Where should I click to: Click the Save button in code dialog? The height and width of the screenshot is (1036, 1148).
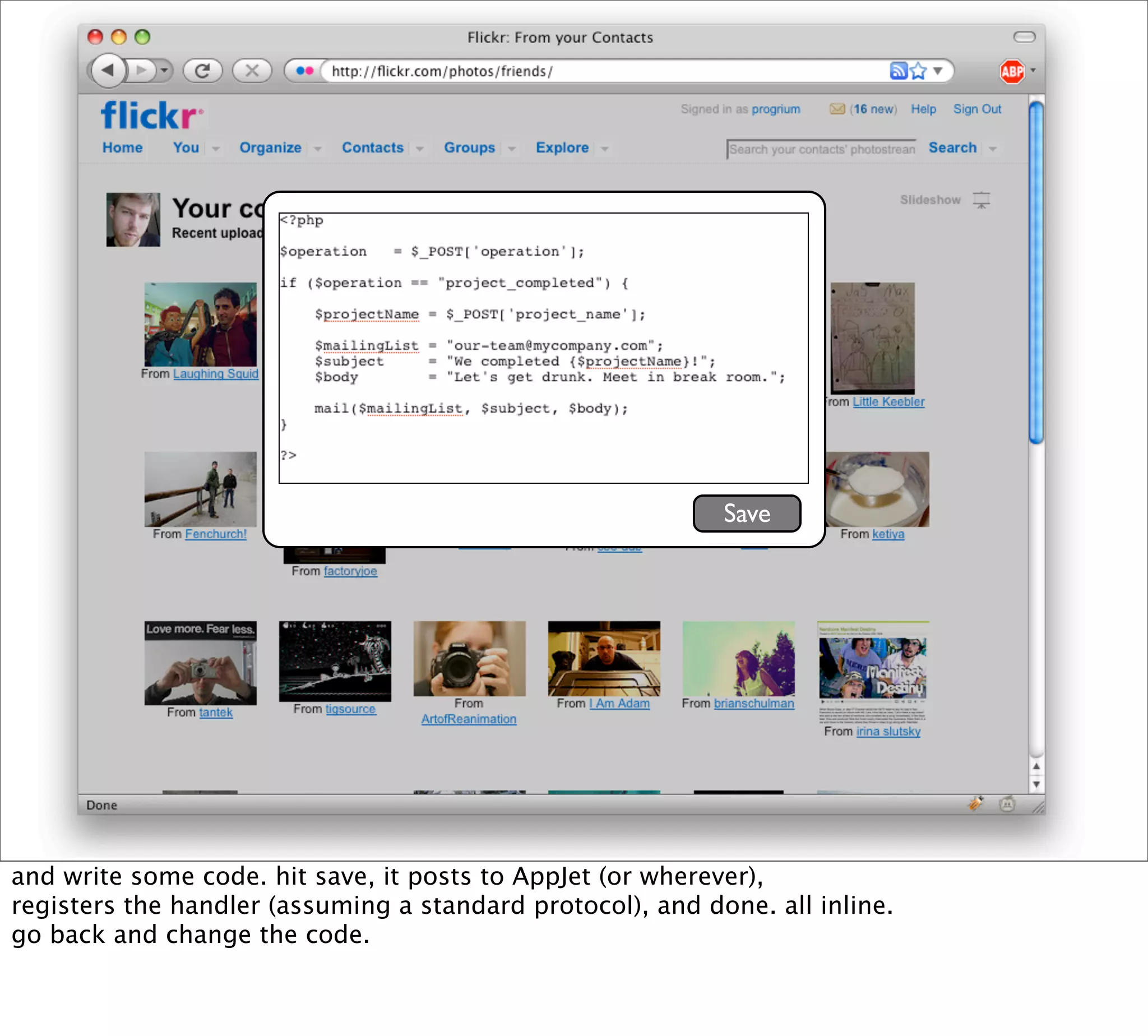point(747,514)
